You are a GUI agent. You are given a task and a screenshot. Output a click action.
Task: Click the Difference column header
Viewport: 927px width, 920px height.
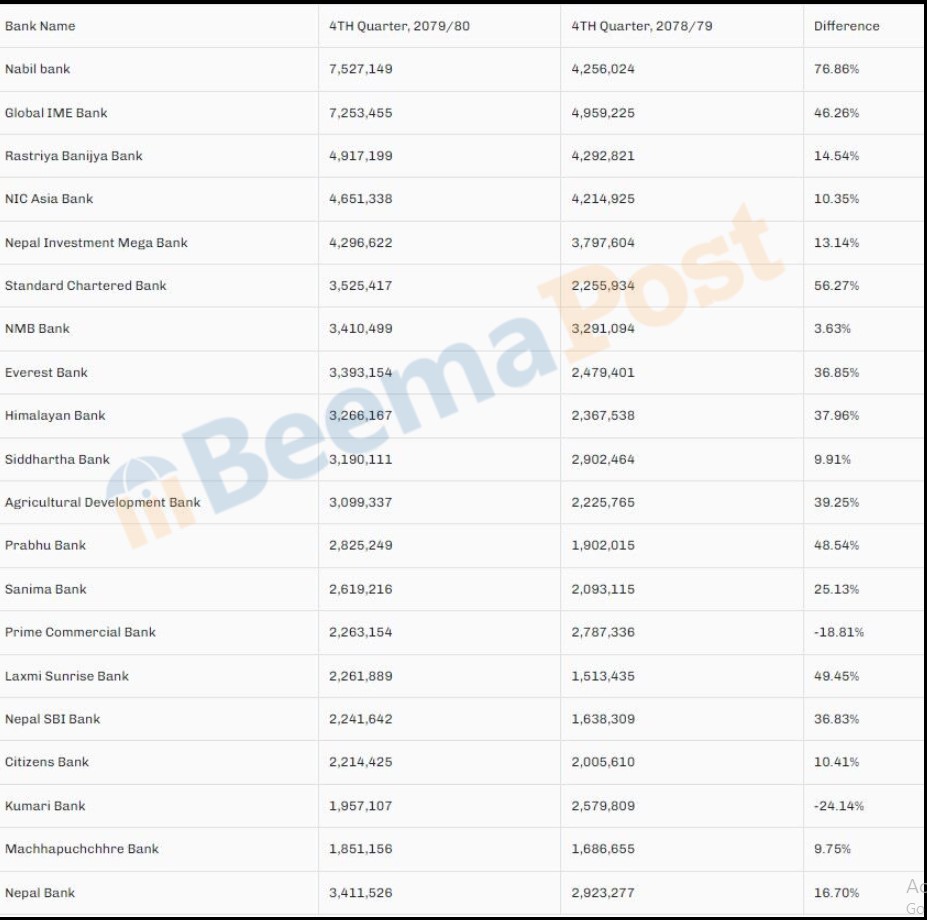[846, 26]
